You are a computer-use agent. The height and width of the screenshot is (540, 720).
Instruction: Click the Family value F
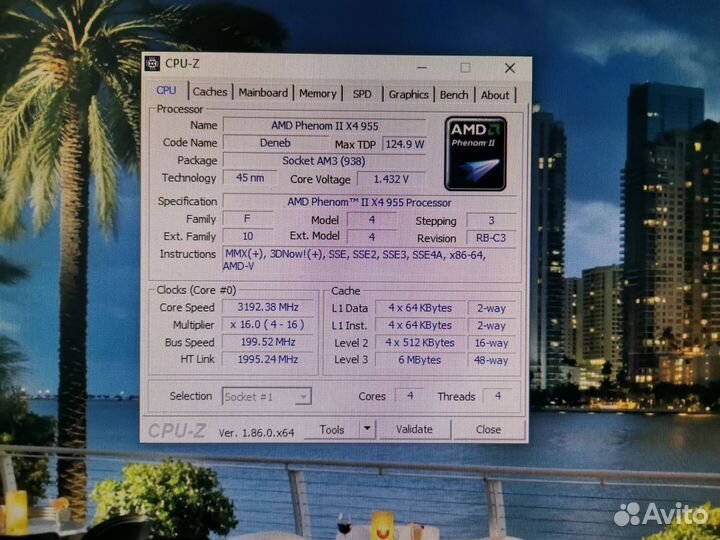point(248,219)
